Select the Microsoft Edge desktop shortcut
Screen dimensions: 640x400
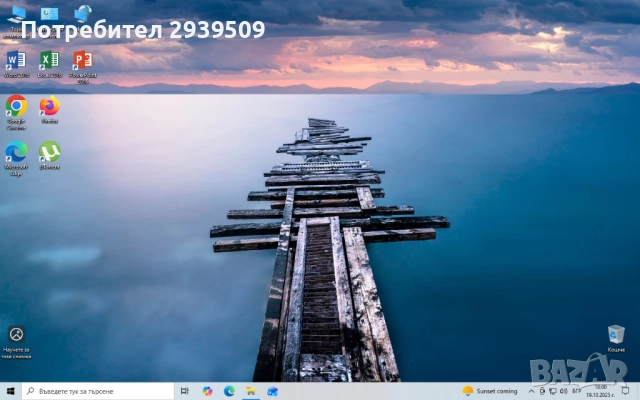(16, 158)
